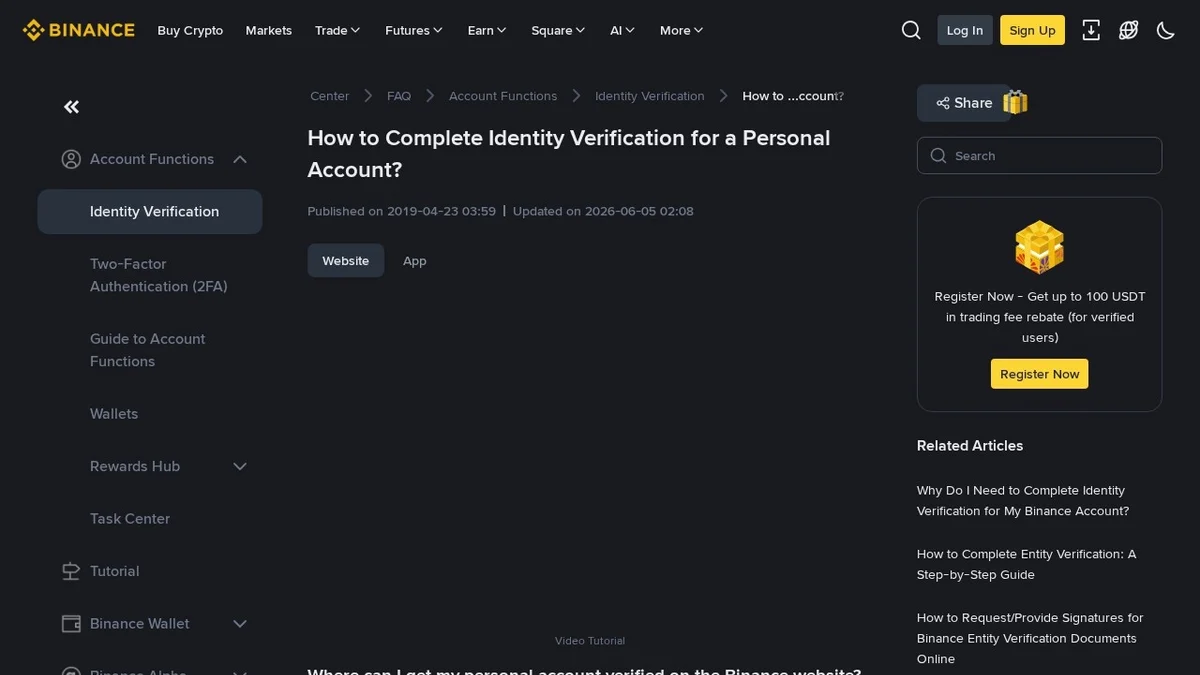Click the article title heading
This screenshot has height=675, width=1200.
(569, 153)
